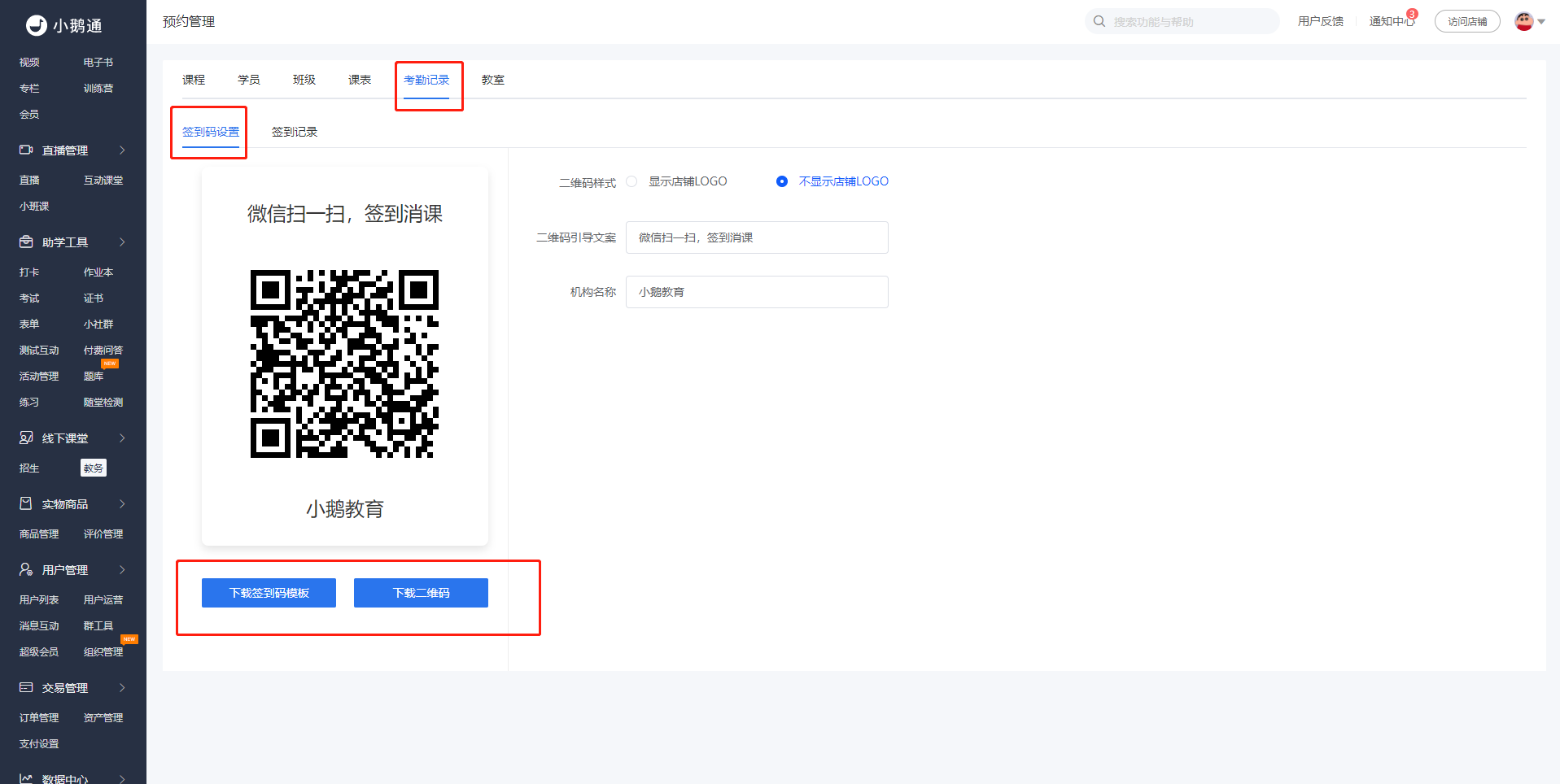This screenshot has width=1560, height=784.
Task: Click the QR code image
Action: click(x=344, y=364)
